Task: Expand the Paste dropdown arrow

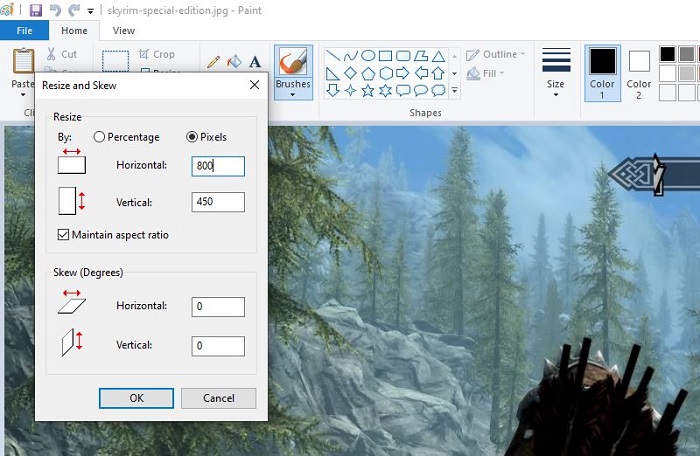Action: pyautogui.click(x=23, y=94)
